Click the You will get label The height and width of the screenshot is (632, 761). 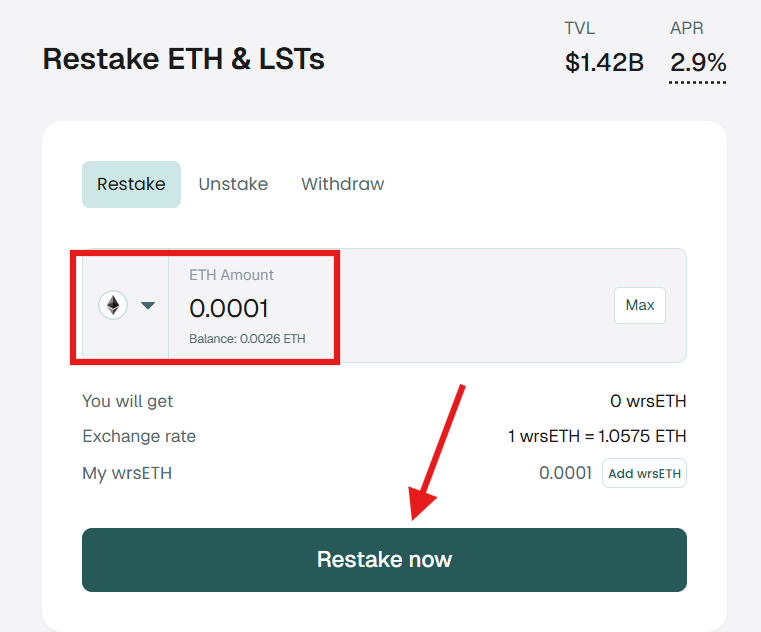(x=128, y=401)
